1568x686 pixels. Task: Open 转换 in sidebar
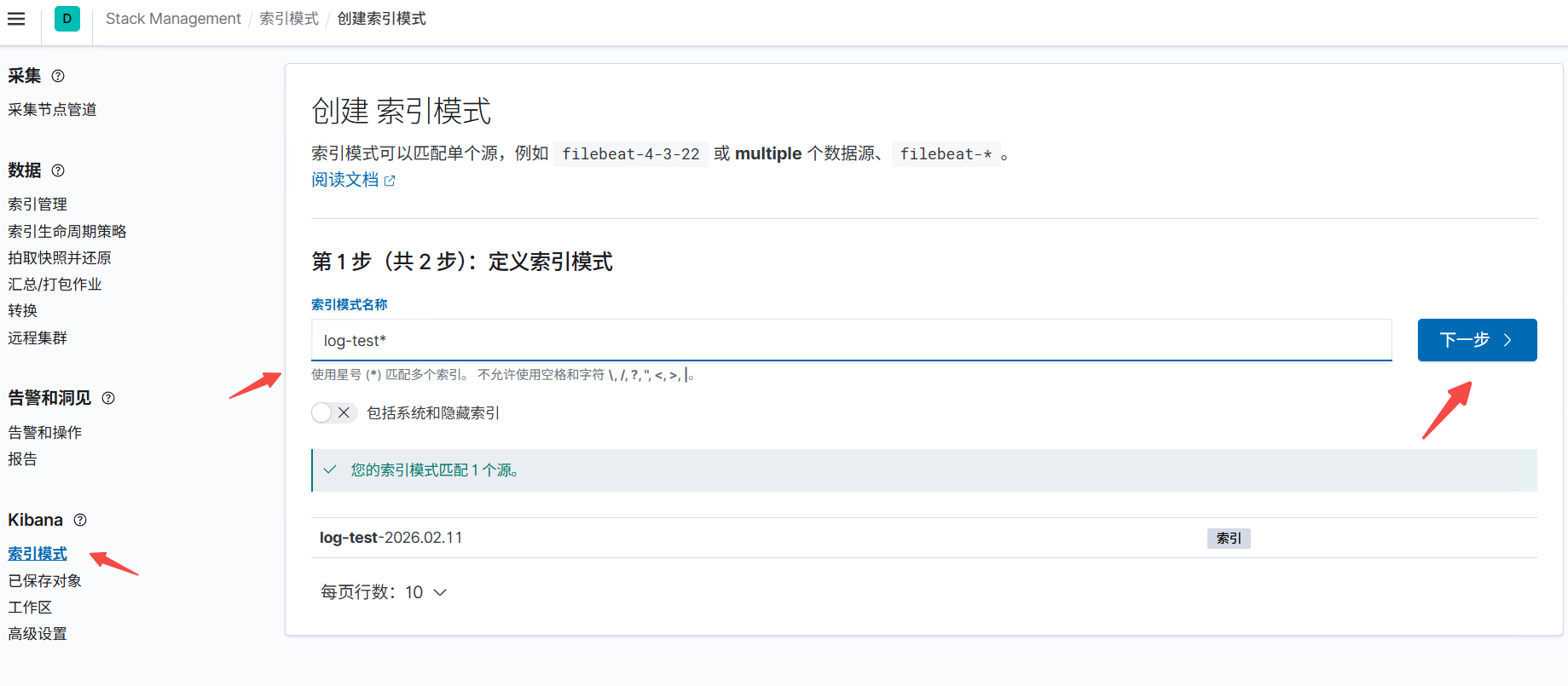point(23,311)
